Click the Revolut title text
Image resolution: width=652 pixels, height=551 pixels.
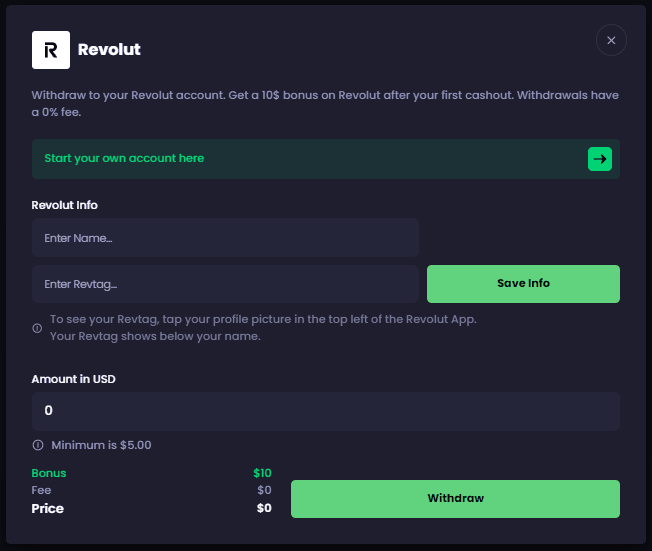click(109, 49)
